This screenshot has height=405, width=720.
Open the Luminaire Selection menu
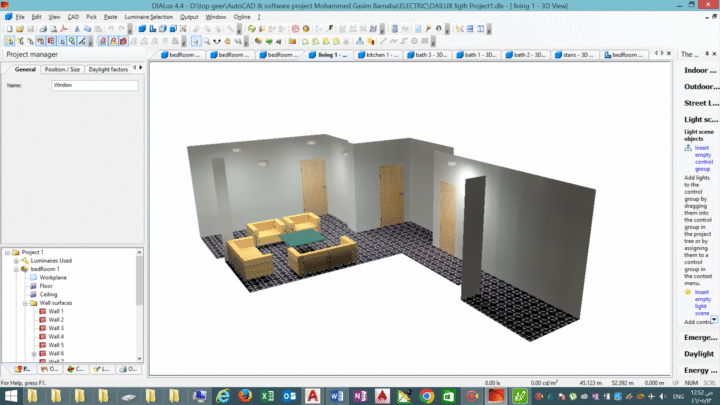click(x=148, y=17)
